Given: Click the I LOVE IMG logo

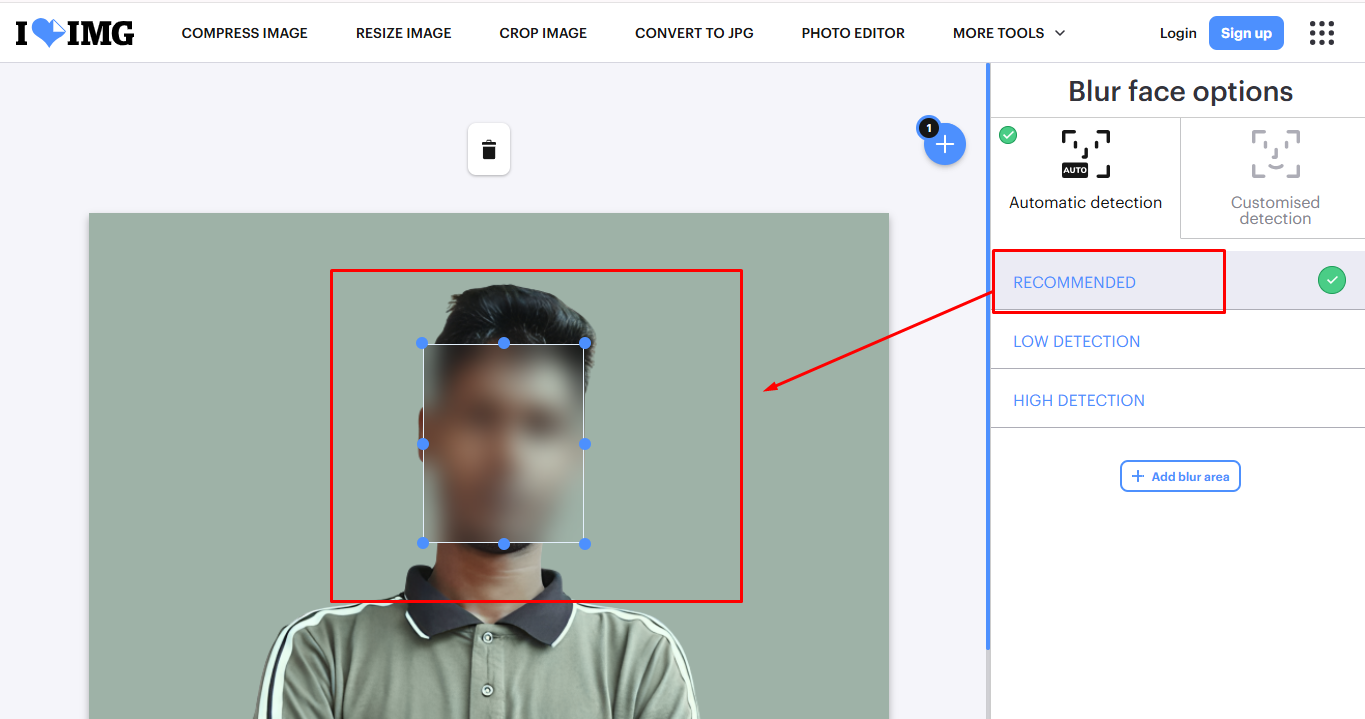Looking at the screenshot, I should point(72,32).
